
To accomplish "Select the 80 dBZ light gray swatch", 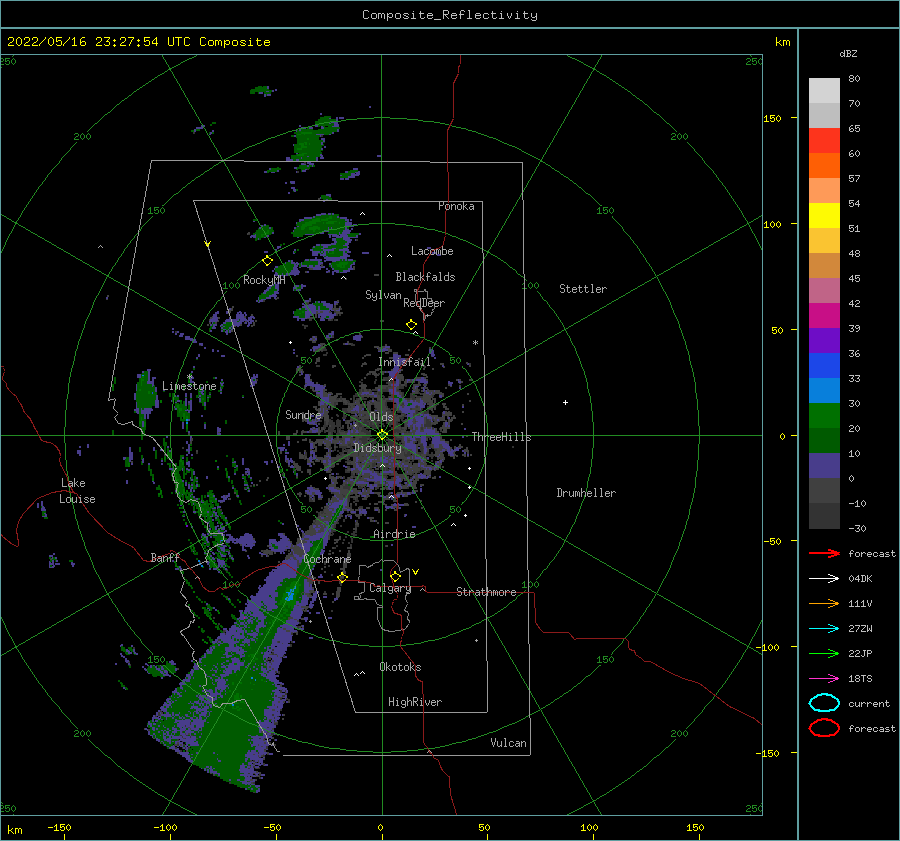I will tap(824, 91).
